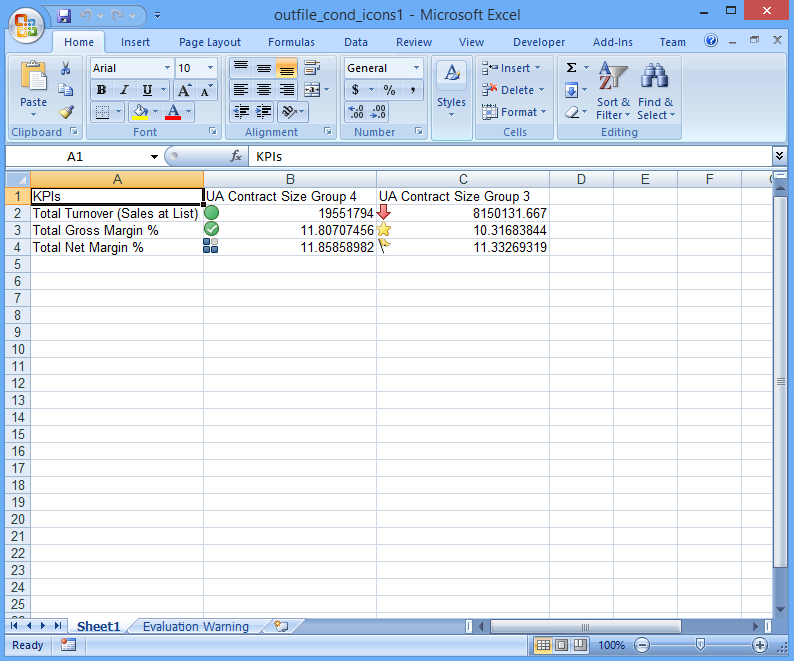Switch to the Developer tab
The image size is (794, 661).
(539, 42)
